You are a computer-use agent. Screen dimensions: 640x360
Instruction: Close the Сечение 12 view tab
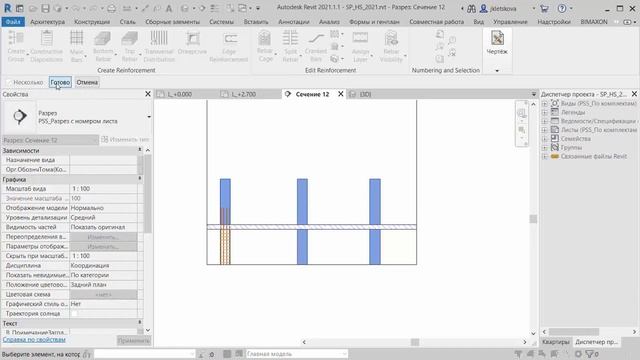point(340,94)
